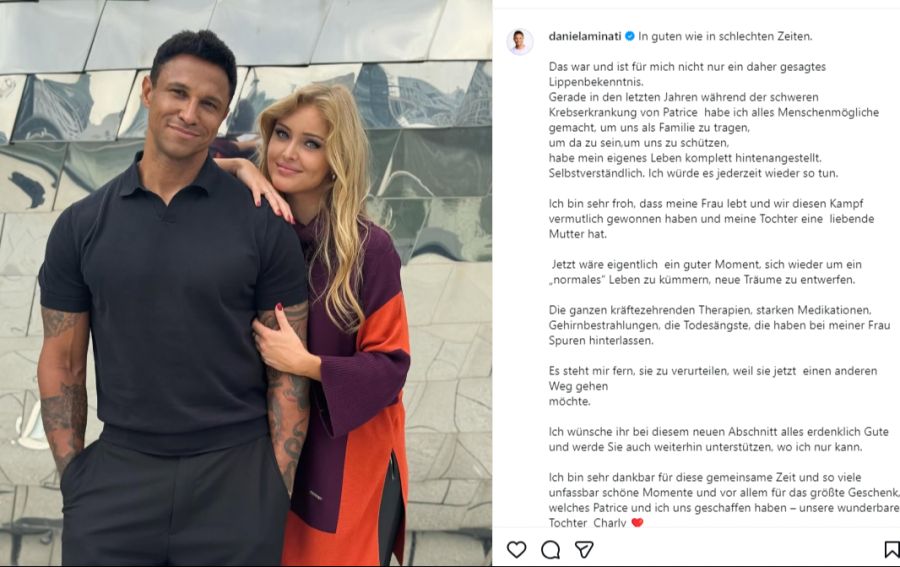The width and height of the screenshot is (900, 567).
Task: Click the line starting 'Jetzt wäre eigentlich'
Action: pos(707,264)
